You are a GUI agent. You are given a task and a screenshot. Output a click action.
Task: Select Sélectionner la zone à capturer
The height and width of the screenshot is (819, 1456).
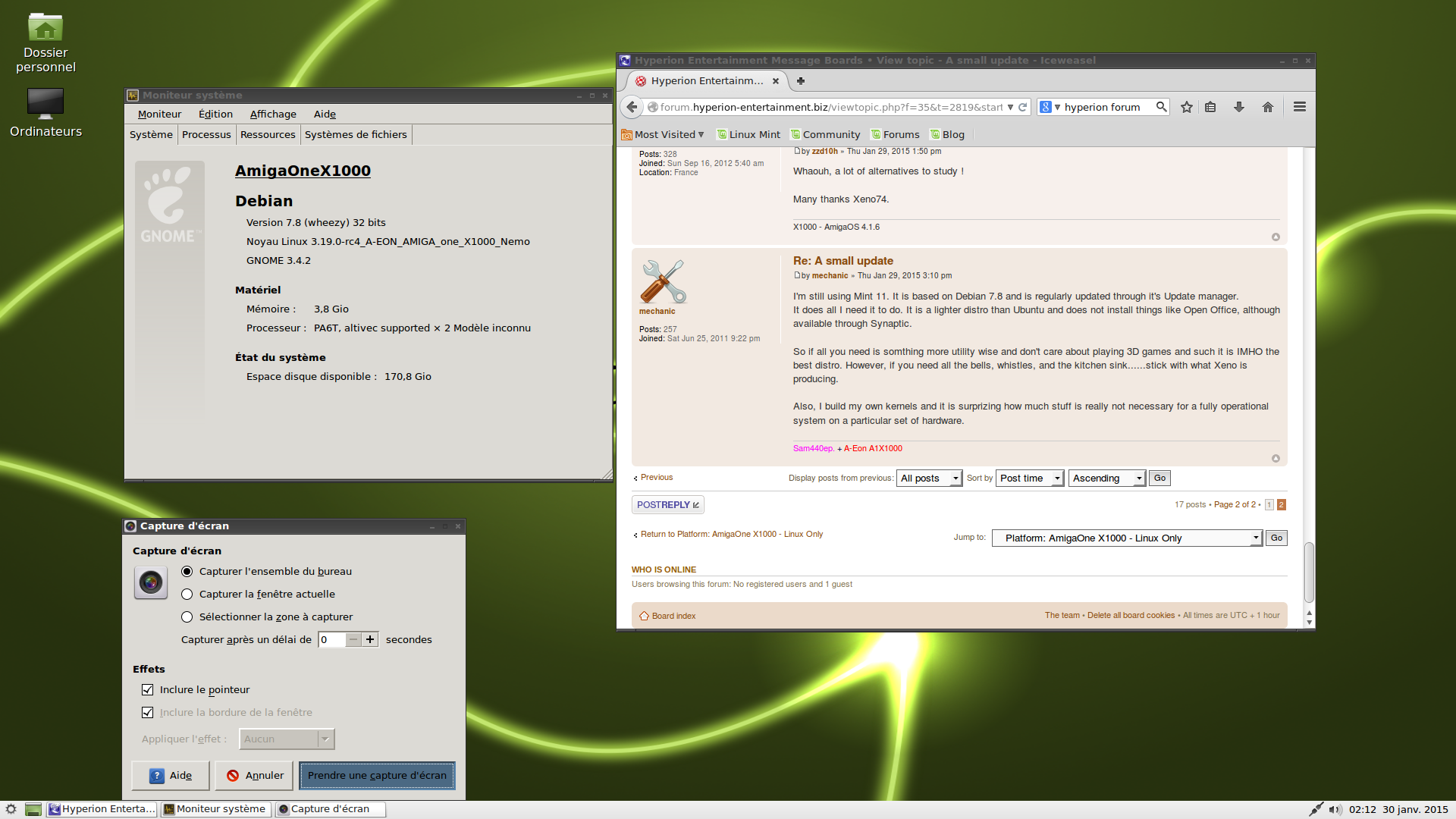pos(187,617)
